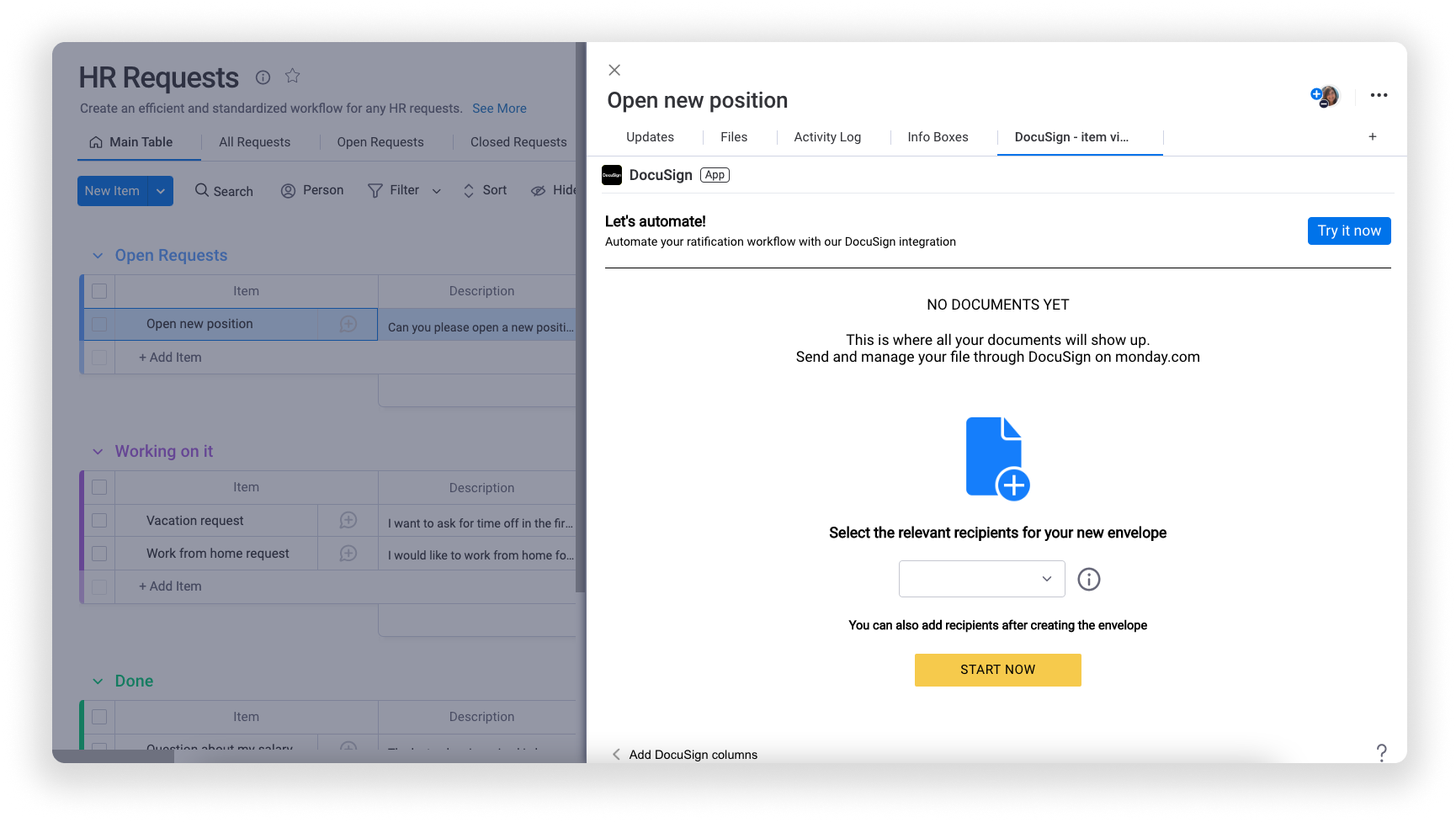This screenshot has width=1456, height=822.
Task: Open the Person filter icon
Action: point(289,191)
